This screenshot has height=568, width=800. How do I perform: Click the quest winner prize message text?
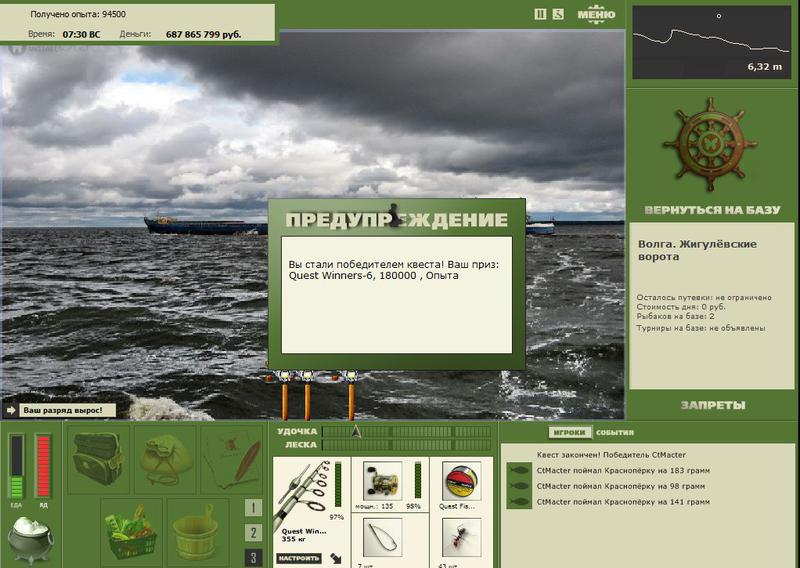point(394,270)
